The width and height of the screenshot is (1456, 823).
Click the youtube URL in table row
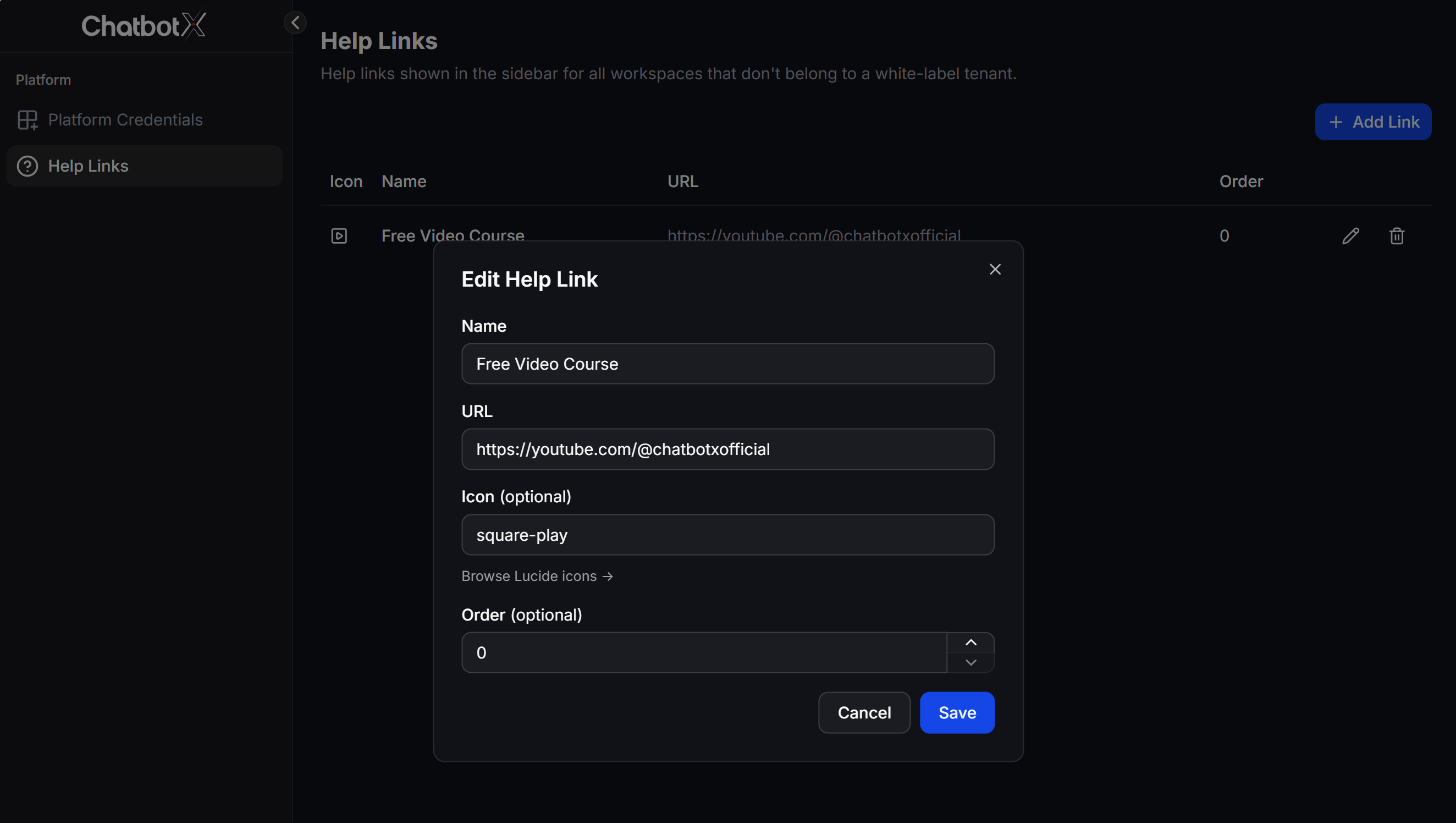pos(814,235)
